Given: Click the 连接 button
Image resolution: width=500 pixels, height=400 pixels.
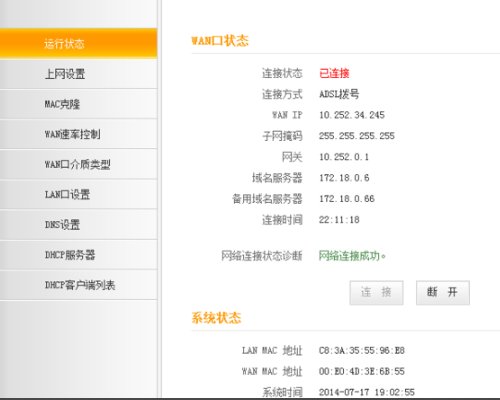Looking at the screenshot, I should [376, 293].
